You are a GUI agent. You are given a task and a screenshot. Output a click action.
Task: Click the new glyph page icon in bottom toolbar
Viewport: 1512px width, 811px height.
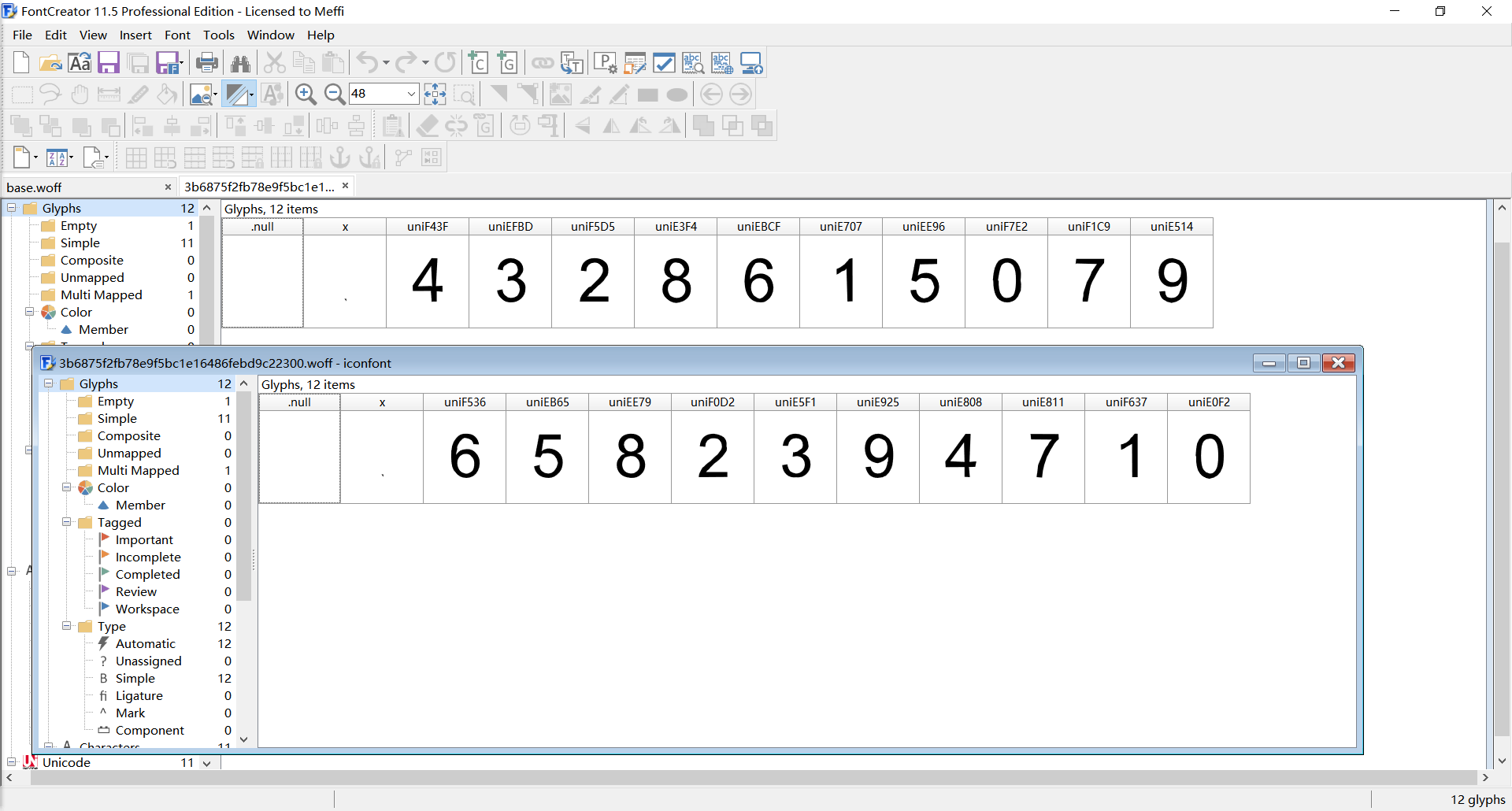tap(23, 157)
